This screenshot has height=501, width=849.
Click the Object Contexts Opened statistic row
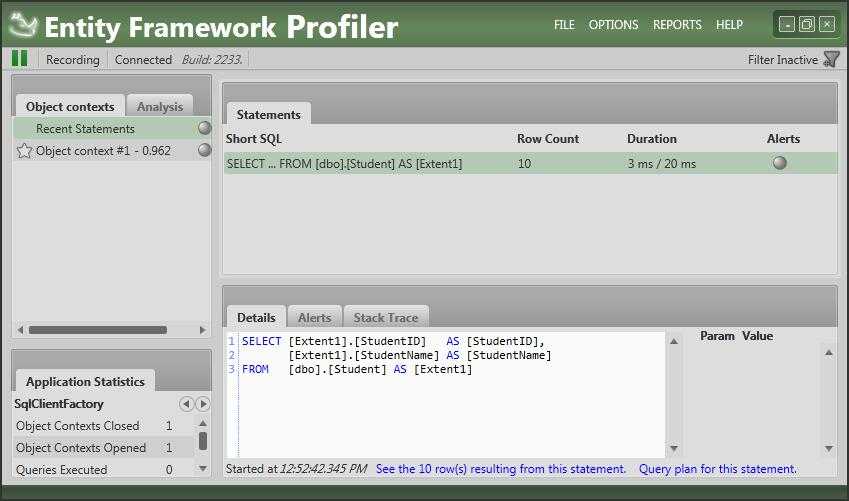tap(103, 448)
